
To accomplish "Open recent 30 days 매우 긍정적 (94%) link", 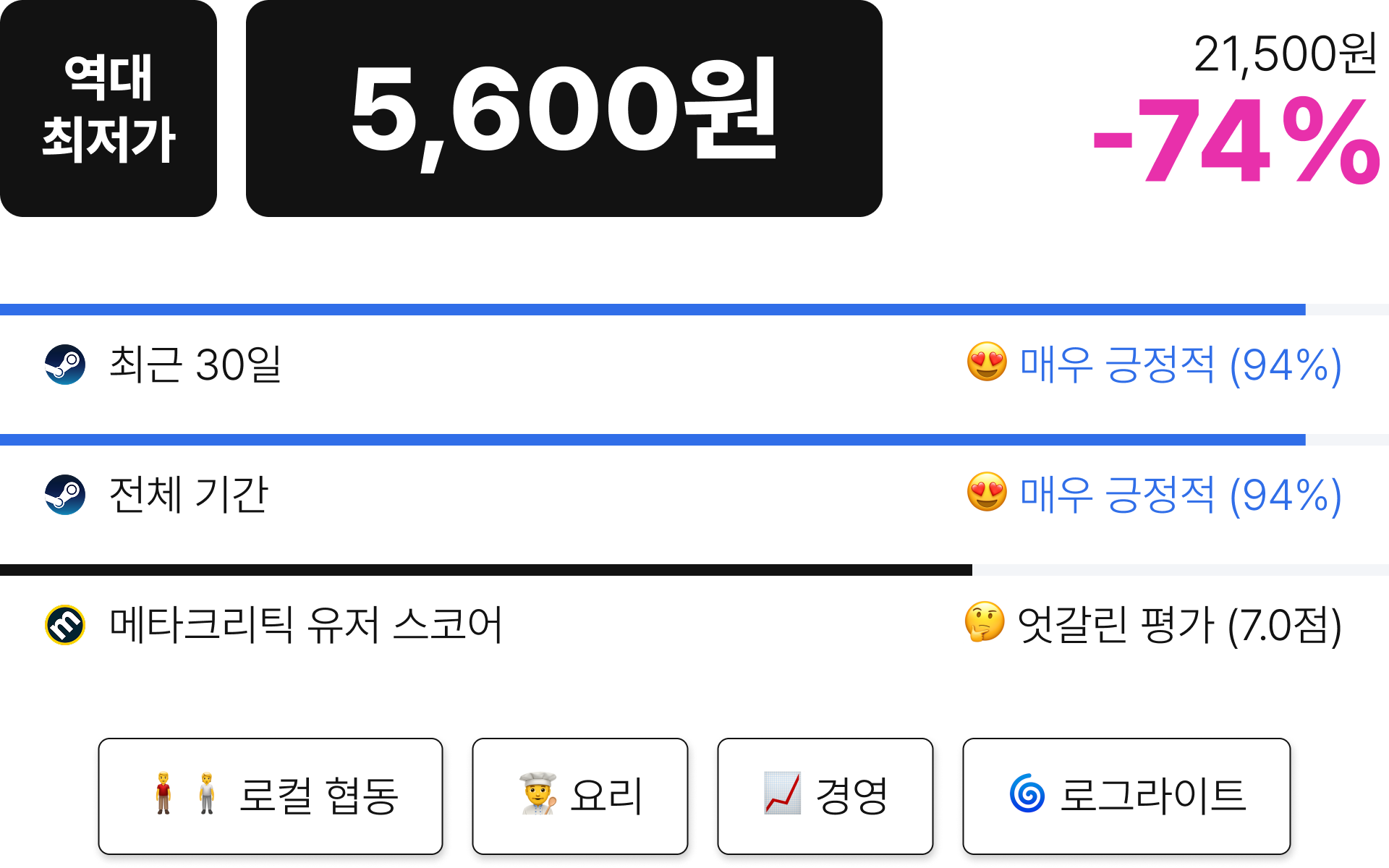I will (x=1181, y=365).
